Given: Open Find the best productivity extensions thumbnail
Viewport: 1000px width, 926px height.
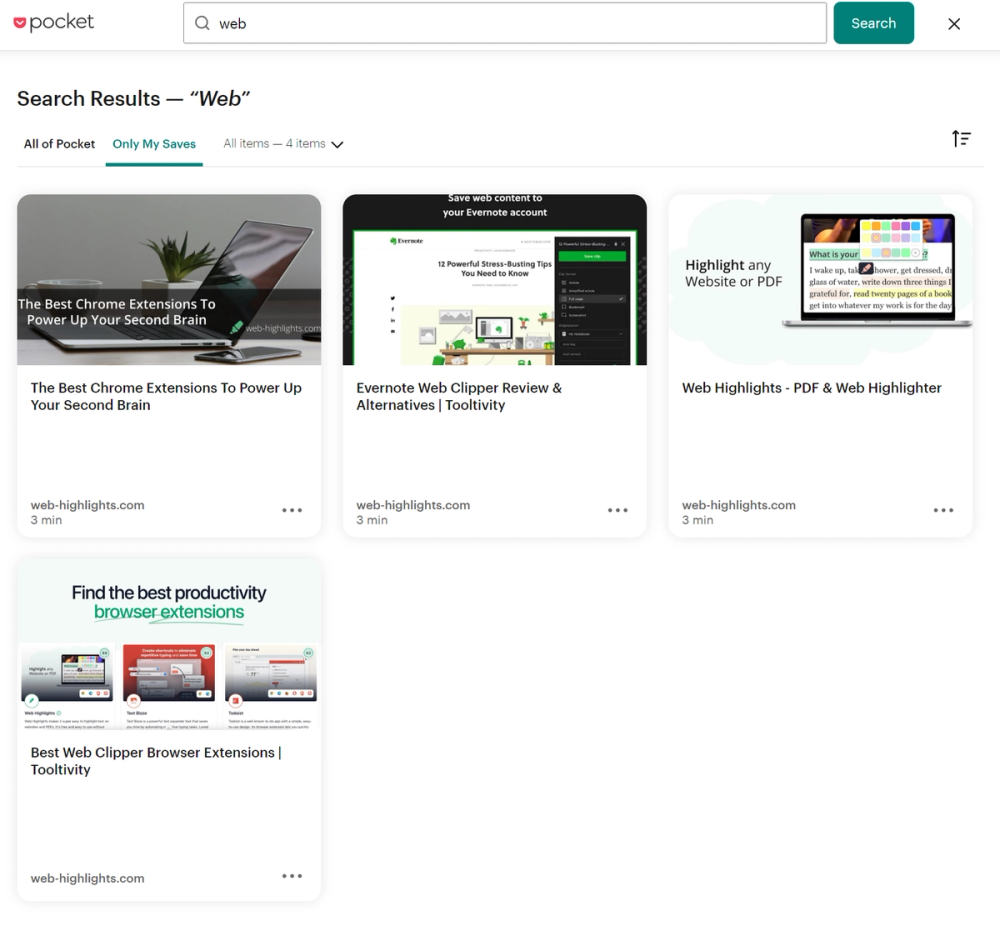Looking at the screenshot, I should [x=169, y=644].
